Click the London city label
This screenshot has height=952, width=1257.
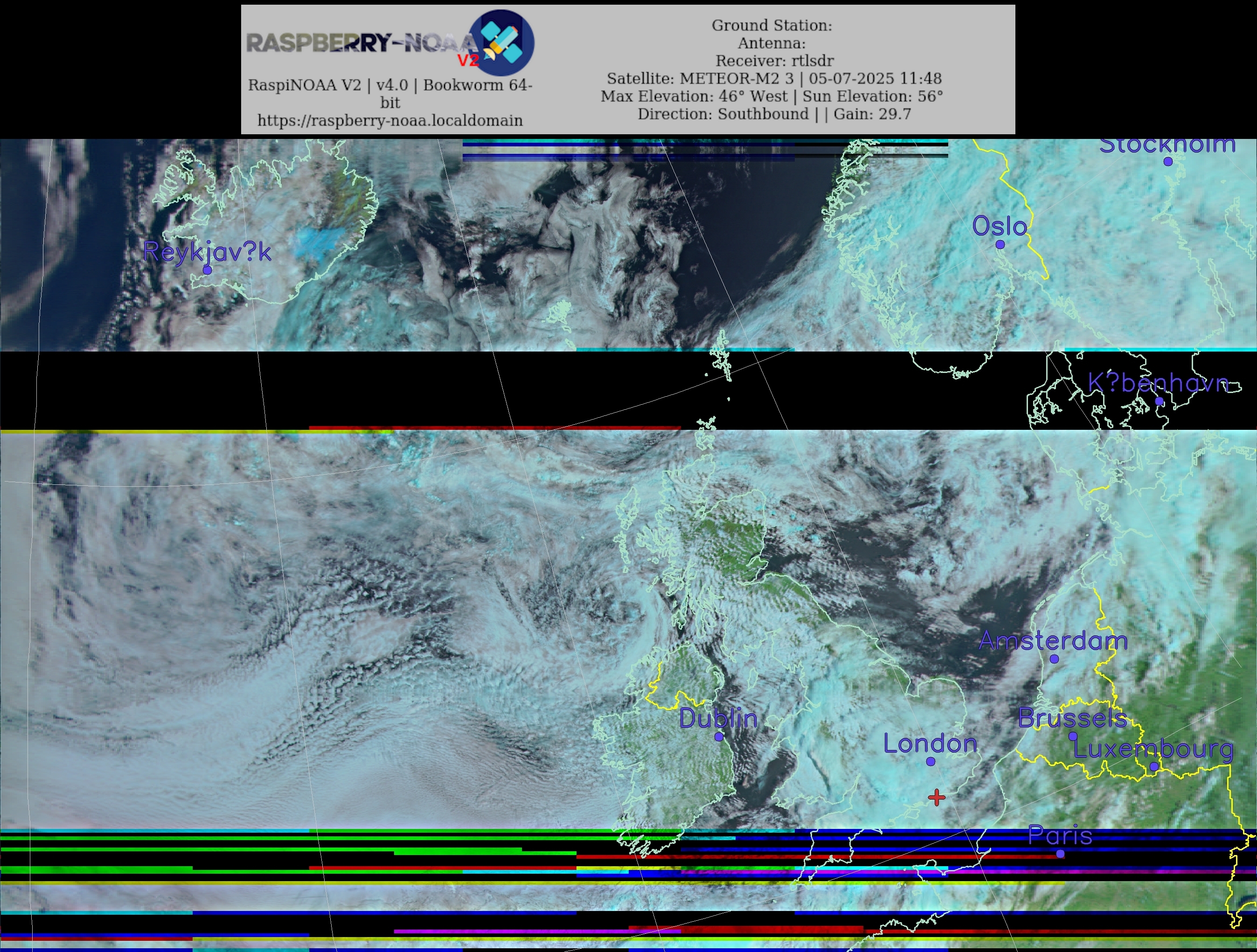pyautogui.click(x=930, y=744)
